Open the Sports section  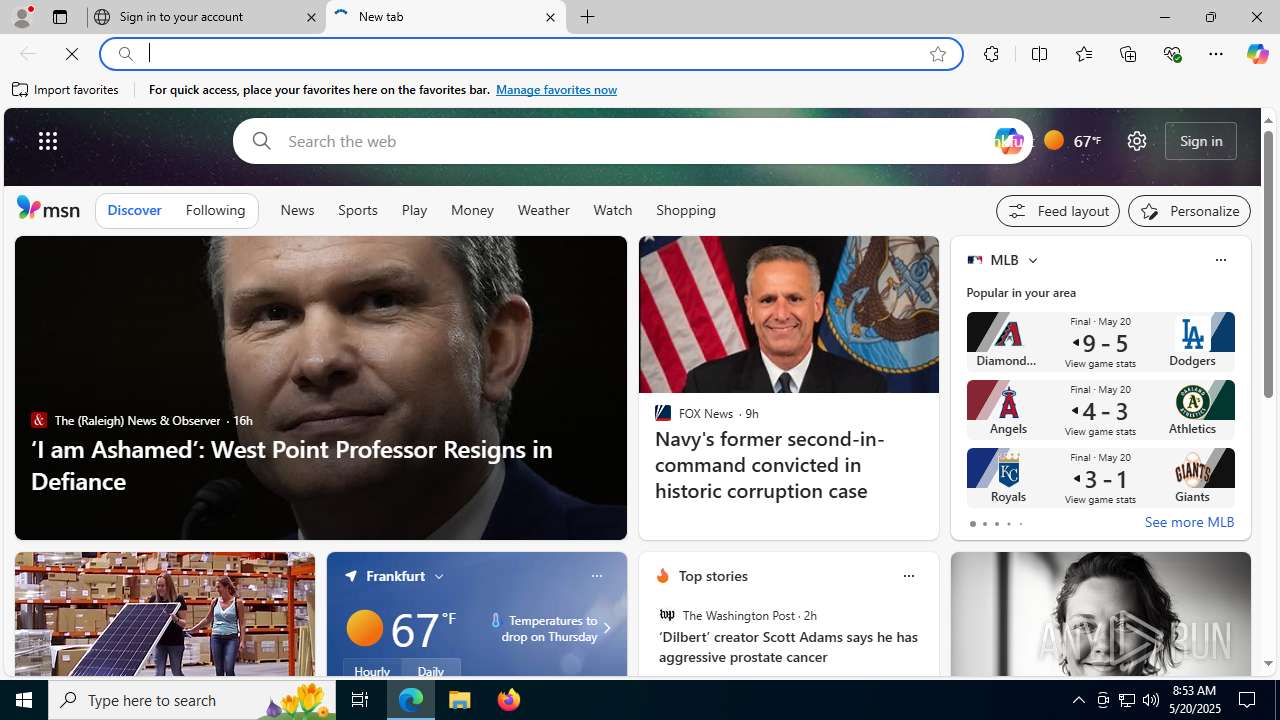click(357, 210)
